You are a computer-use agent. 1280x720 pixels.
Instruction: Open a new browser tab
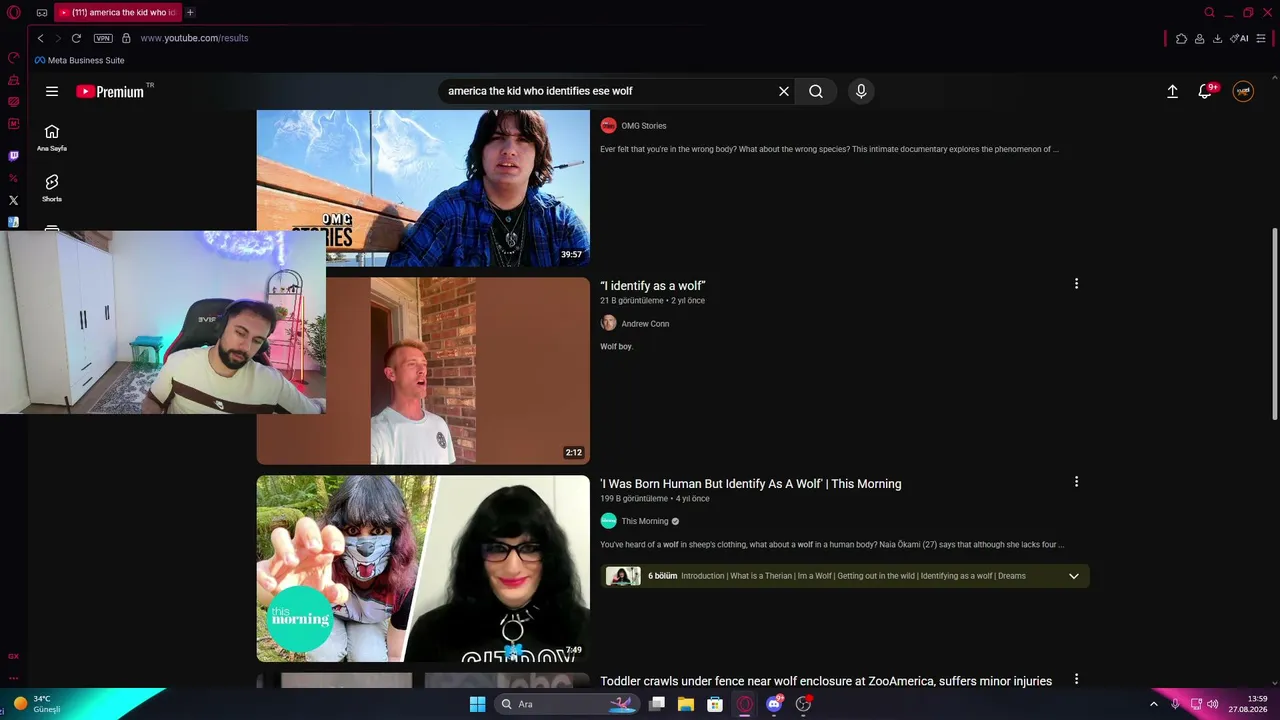point(190,13)
